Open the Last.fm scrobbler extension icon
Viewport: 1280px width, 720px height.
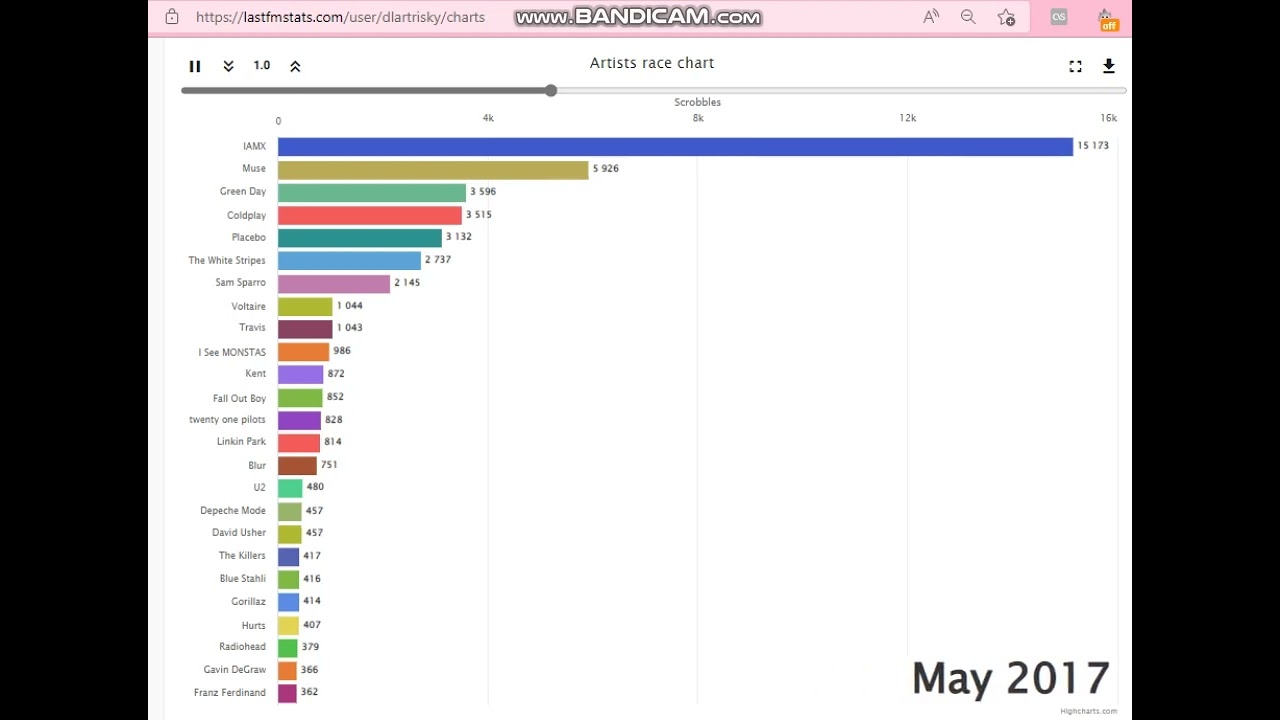click(x=1059, y=17)
